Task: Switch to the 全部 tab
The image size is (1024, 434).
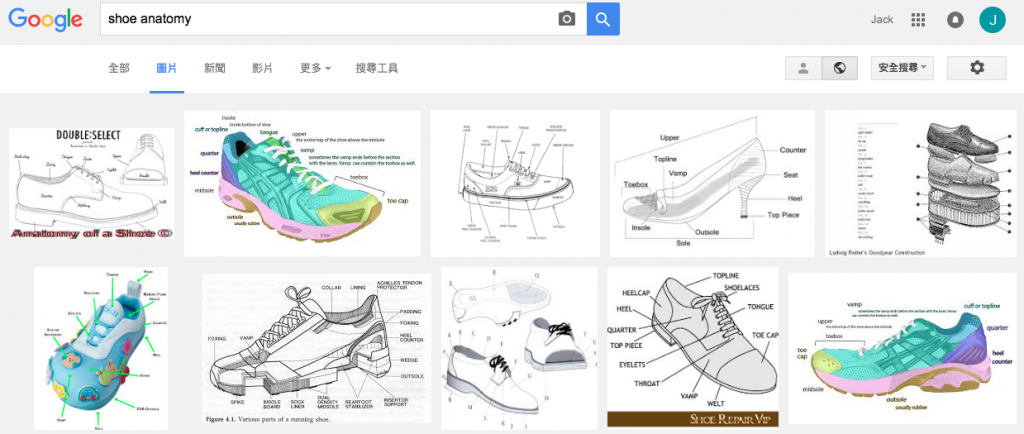Action: point(119,68)
